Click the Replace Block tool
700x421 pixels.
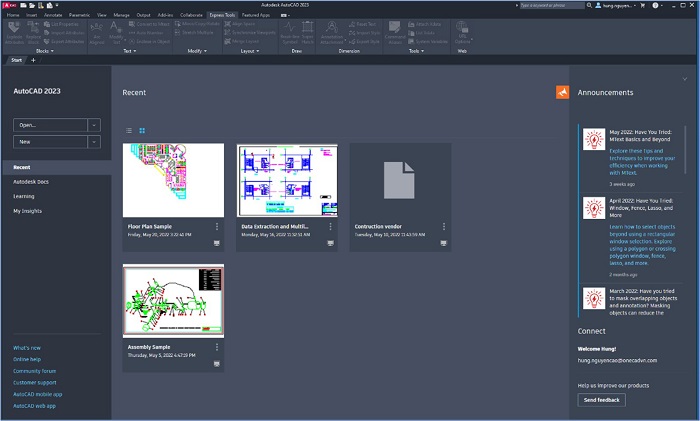[33, 33]
